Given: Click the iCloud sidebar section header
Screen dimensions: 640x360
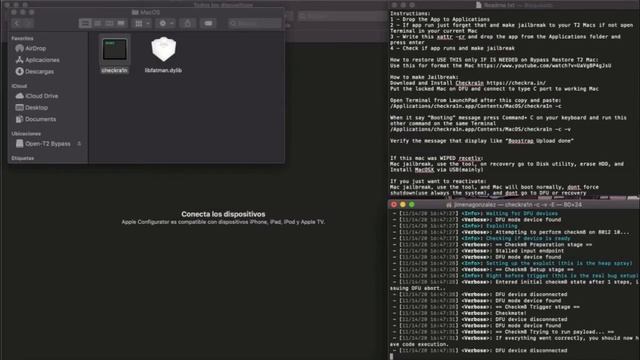Looking at the screenshot, I should (19, 86).
